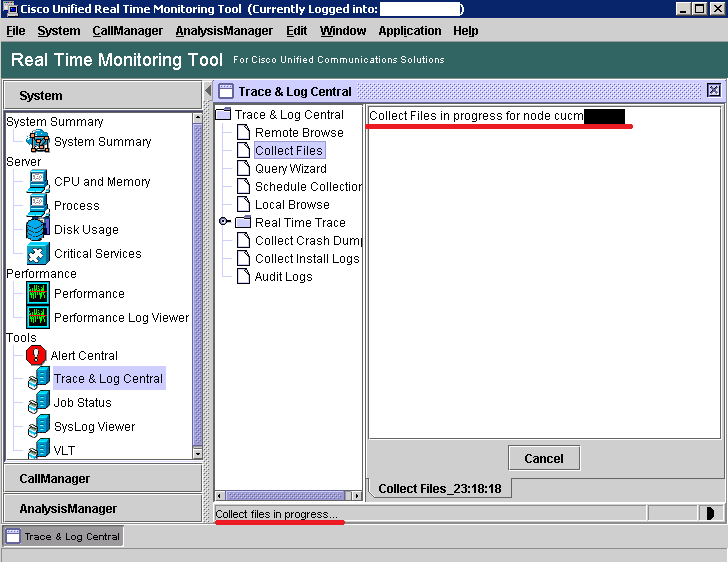Click the System sidebar section header
This screenshot has width=728, height=562.
coord(103,95)
